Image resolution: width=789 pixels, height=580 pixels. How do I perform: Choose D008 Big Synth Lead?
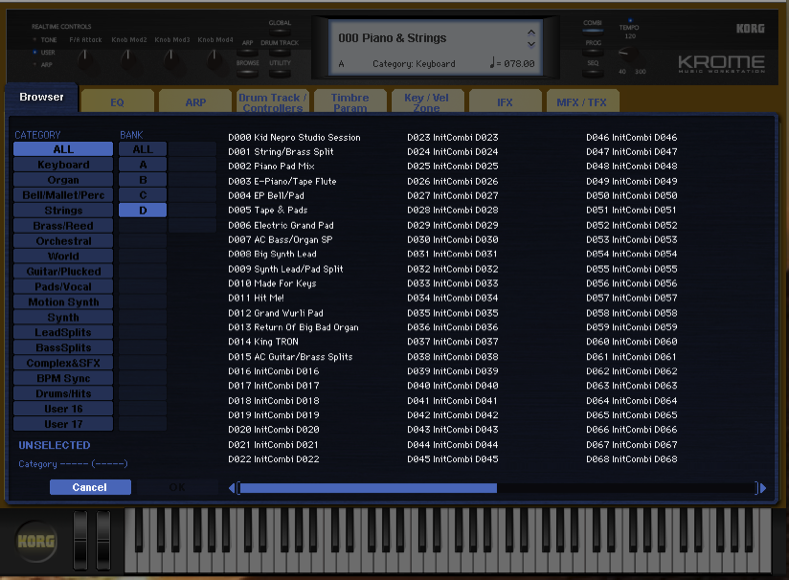(x=272, y=254)
